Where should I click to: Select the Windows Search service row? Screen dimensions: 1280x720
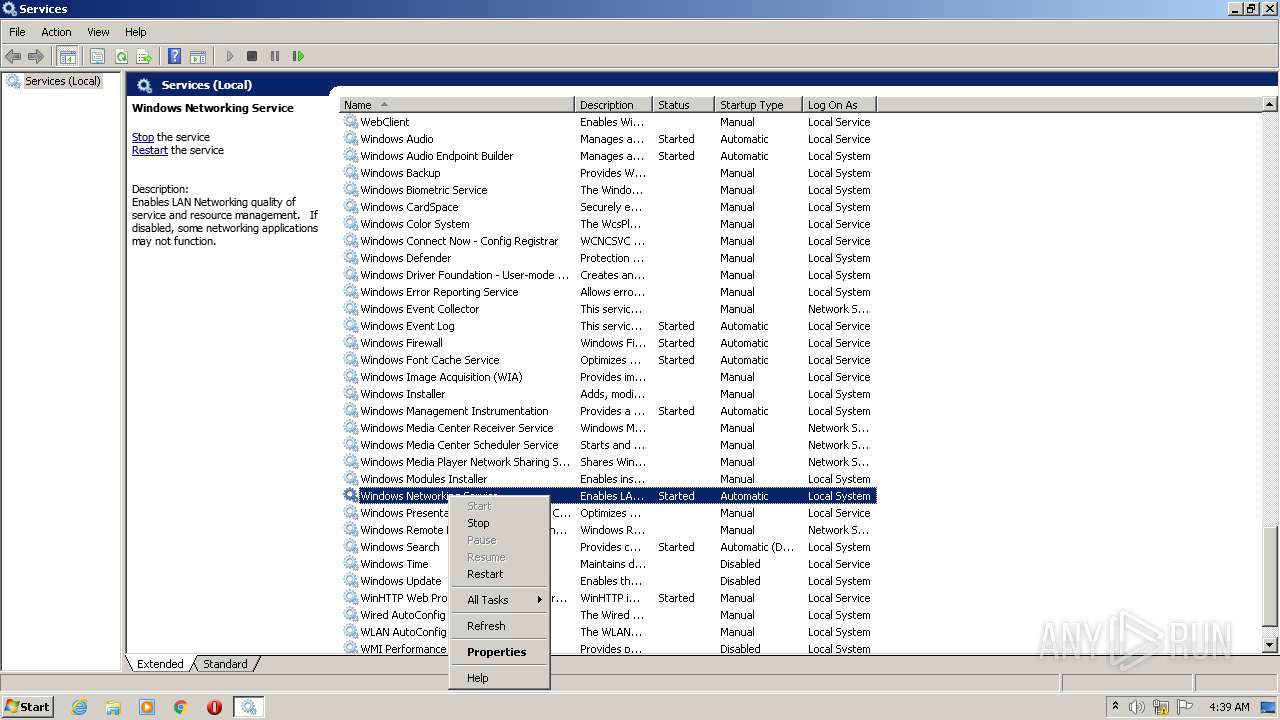click(x=608, y=547)
